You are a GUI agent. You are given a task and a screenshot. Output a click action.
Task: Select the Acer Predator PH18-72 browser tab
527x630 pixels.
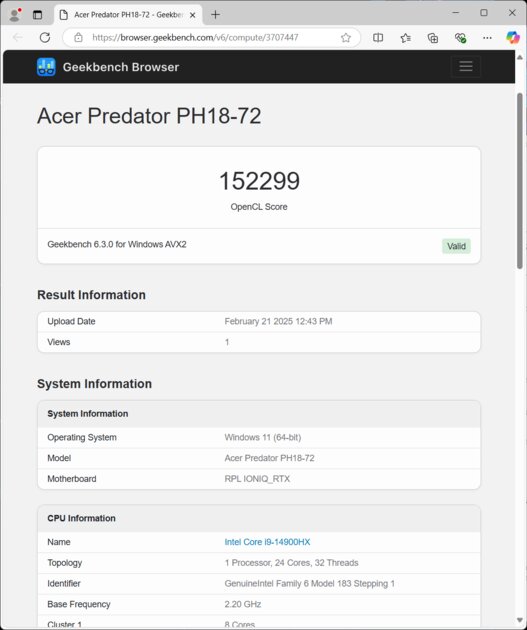pos(128,15)
